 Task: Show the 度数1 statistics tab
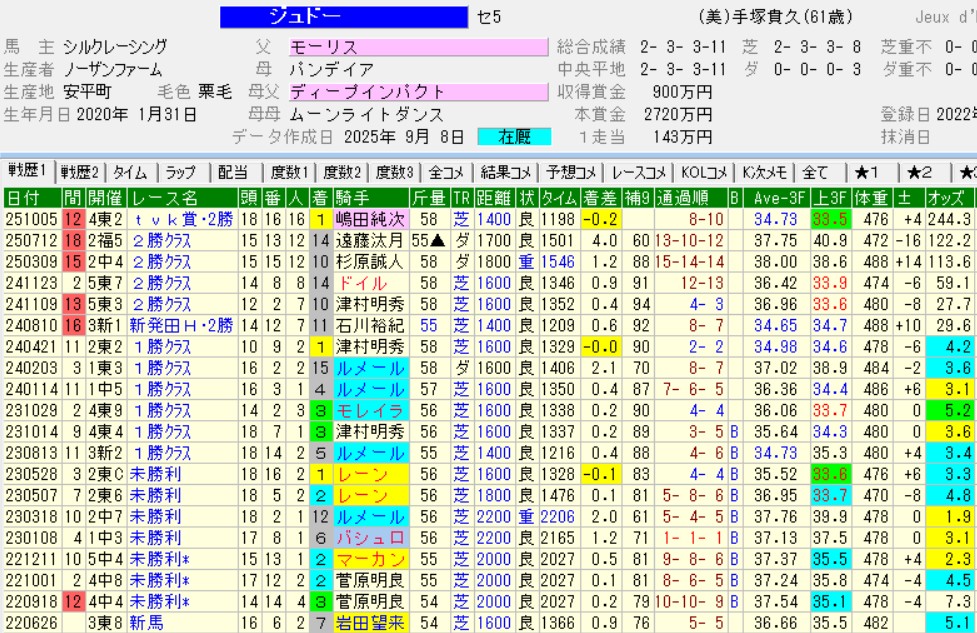(x=287, y=171)
